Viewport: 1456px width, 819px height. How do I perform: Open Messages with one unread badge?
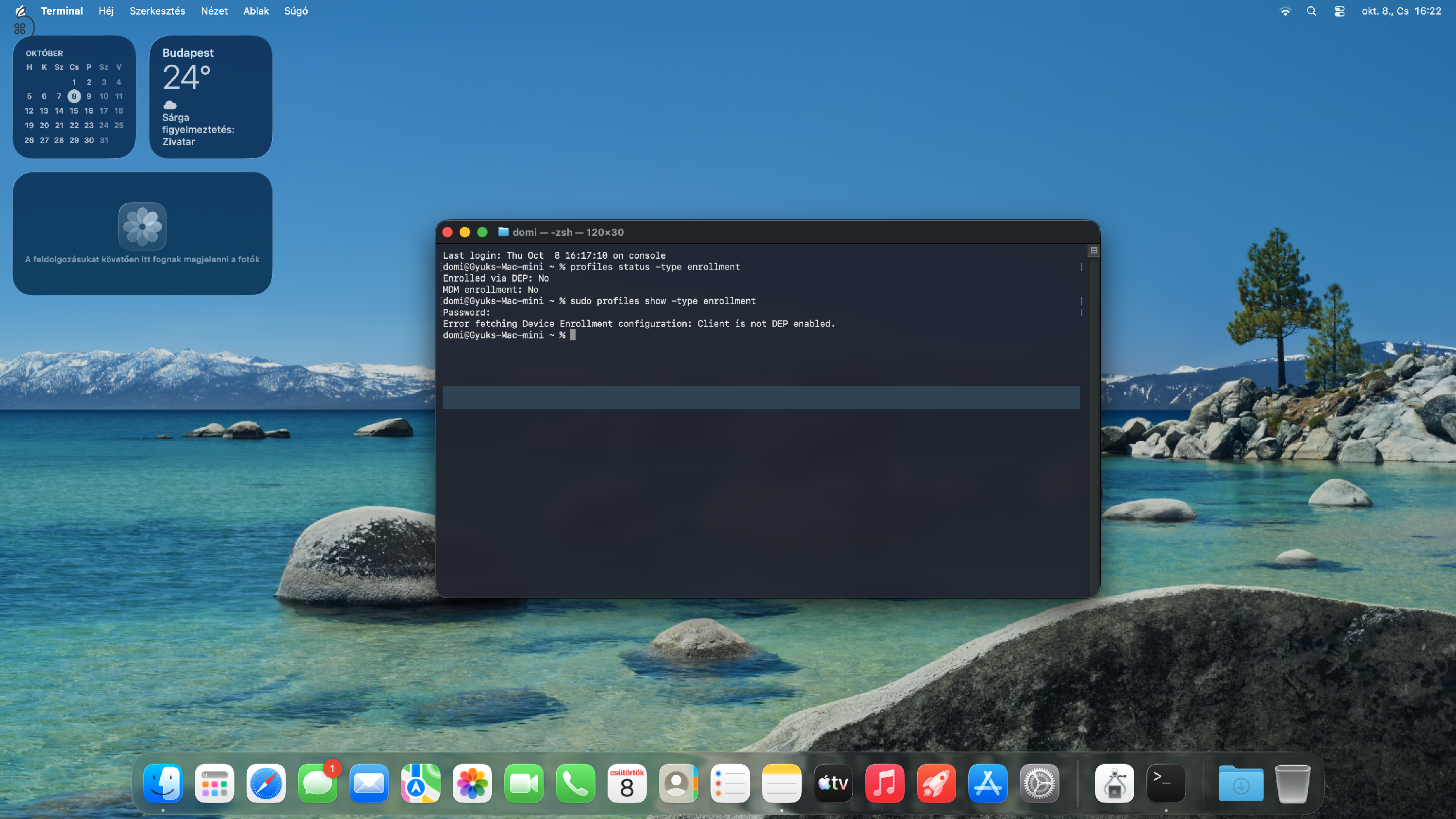click(318, 784)
